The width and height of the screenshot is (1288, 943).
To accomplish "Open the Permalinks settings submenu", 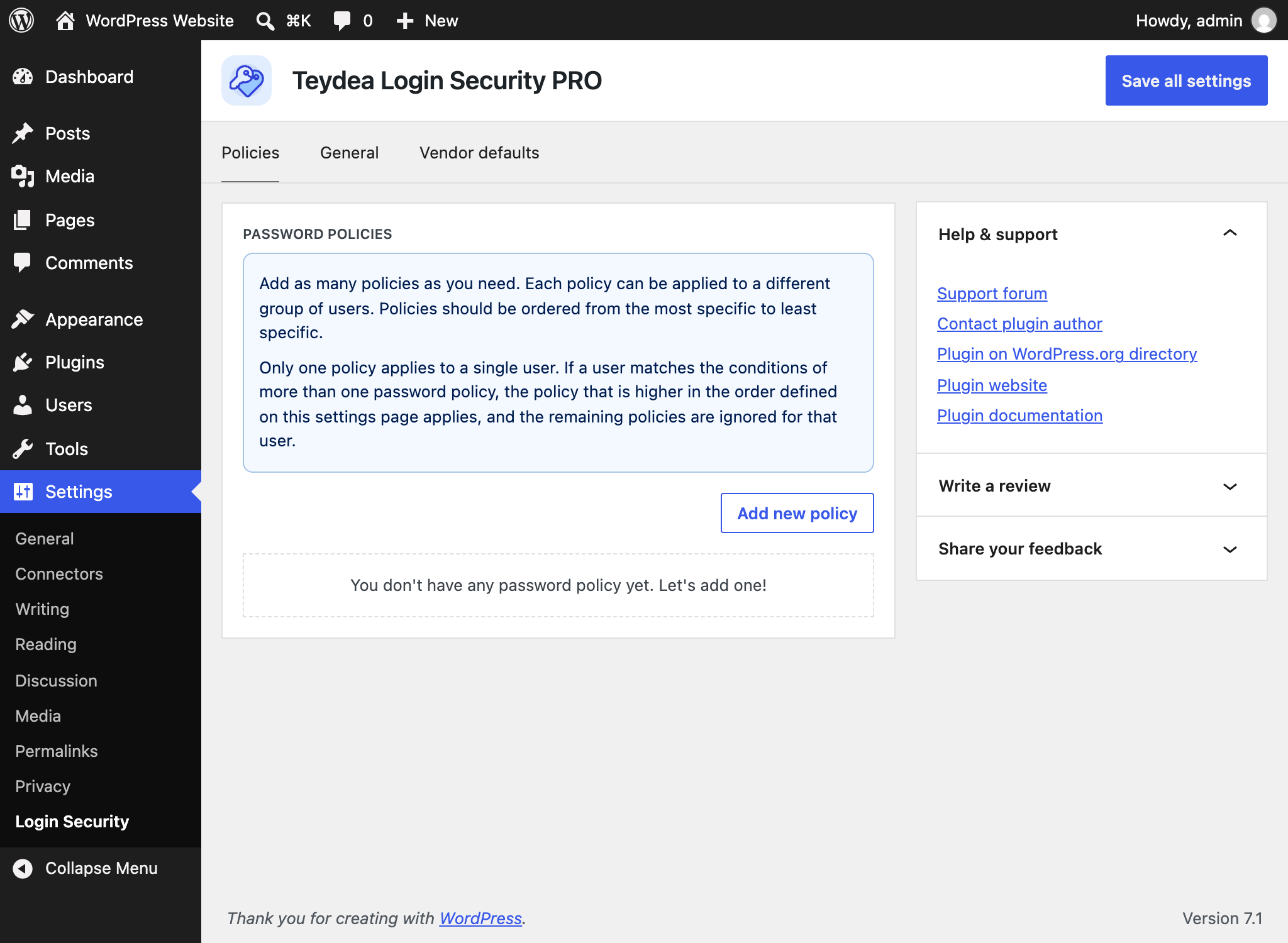I will pos(57,751).
